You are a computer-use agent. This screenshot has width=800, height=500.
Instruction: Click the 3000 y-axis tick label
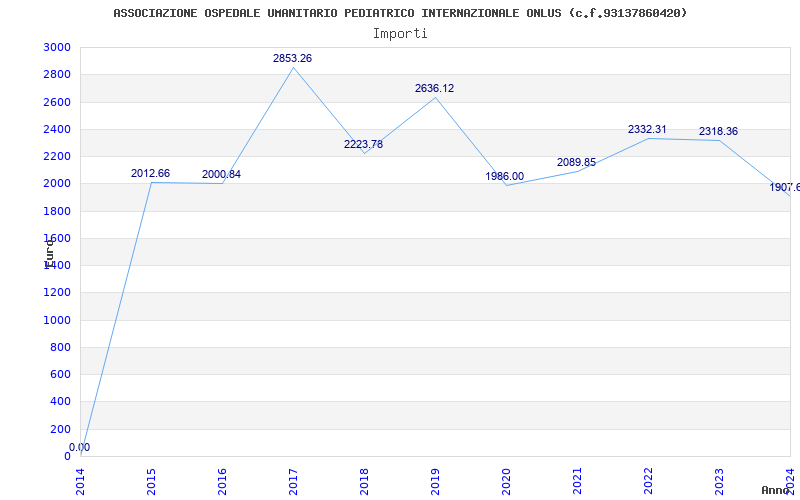pos(57,47)
